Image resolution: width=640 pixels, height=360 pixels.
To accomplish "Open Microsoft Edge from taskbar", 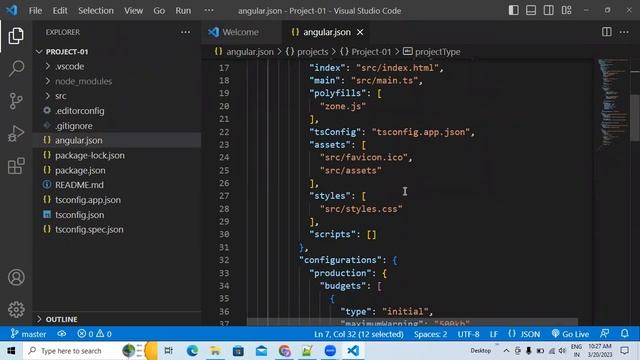I will pos(192,351).
